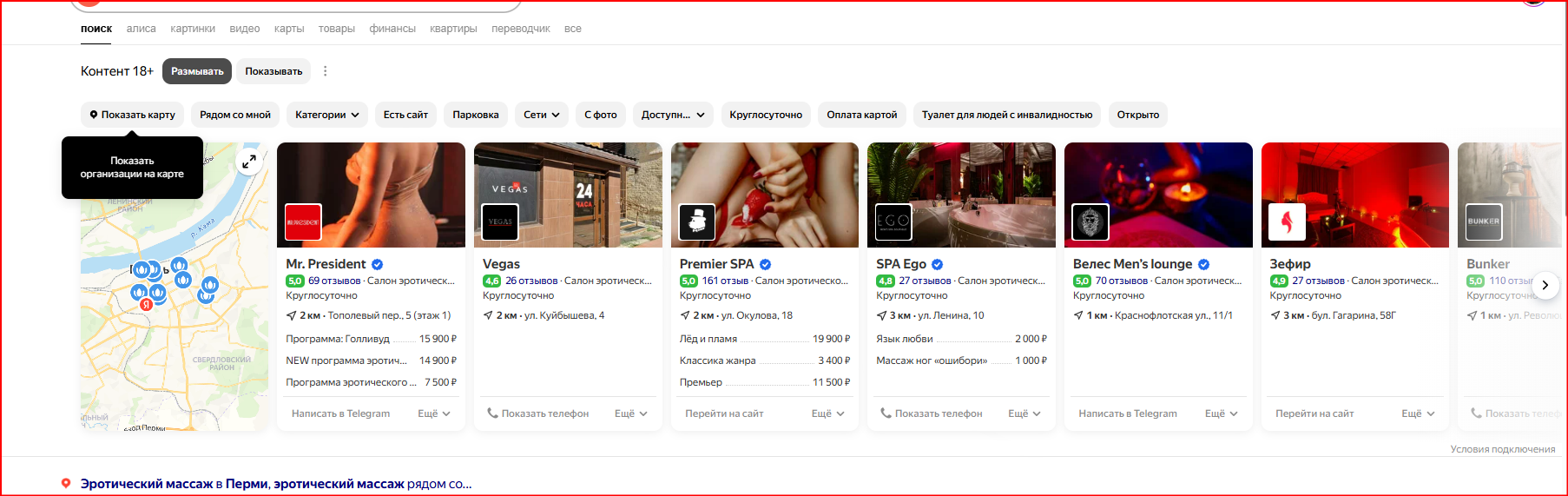Click Написать в Telegram in Mr. President card

coord(340,413)
